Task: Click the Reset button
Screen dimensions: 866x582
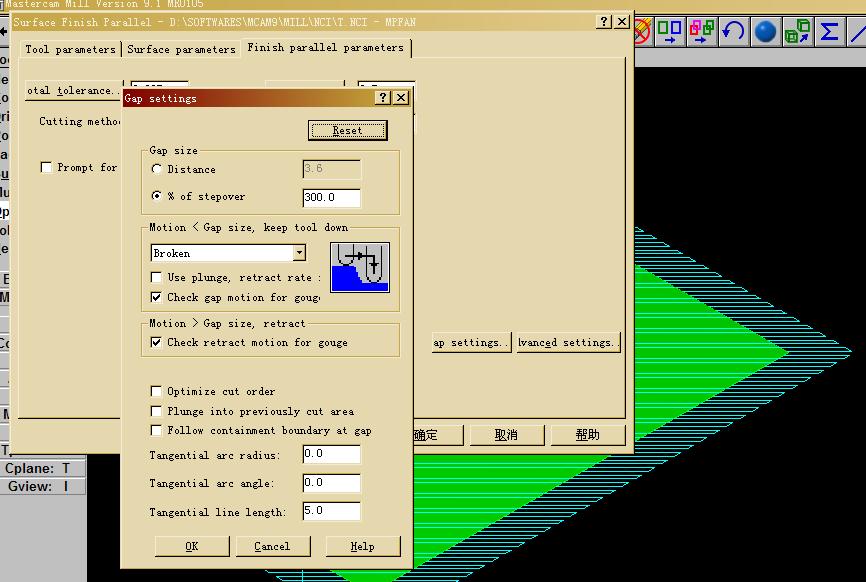Action: click(347, 130)
